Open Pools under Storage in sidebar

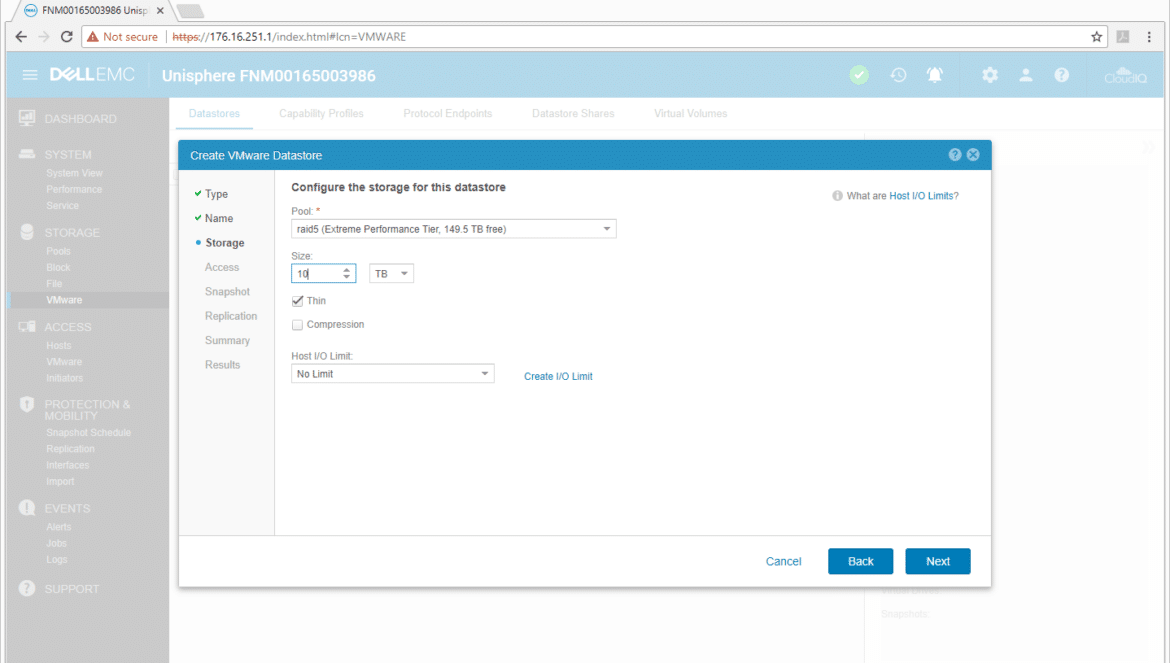(x=58, y=251)
